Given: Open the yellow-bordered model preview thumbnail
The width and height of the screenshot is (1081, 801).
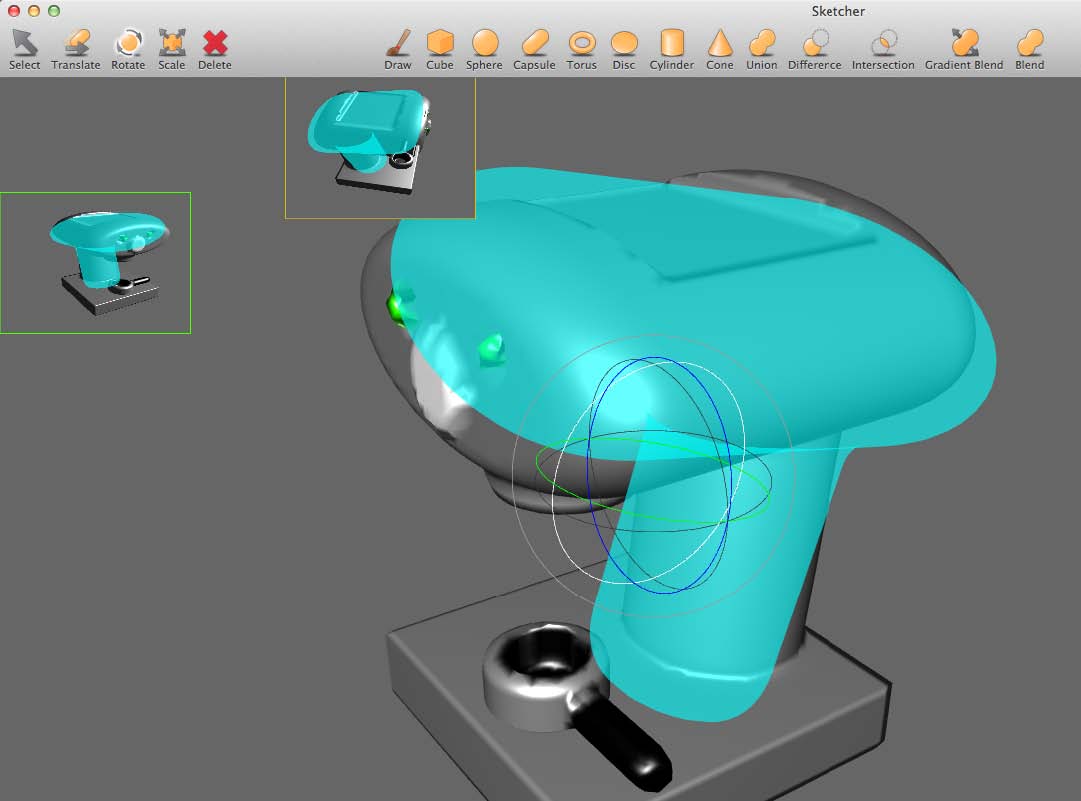Looking at the screenshot, I should pyautogui.click(x=380, y=148).
